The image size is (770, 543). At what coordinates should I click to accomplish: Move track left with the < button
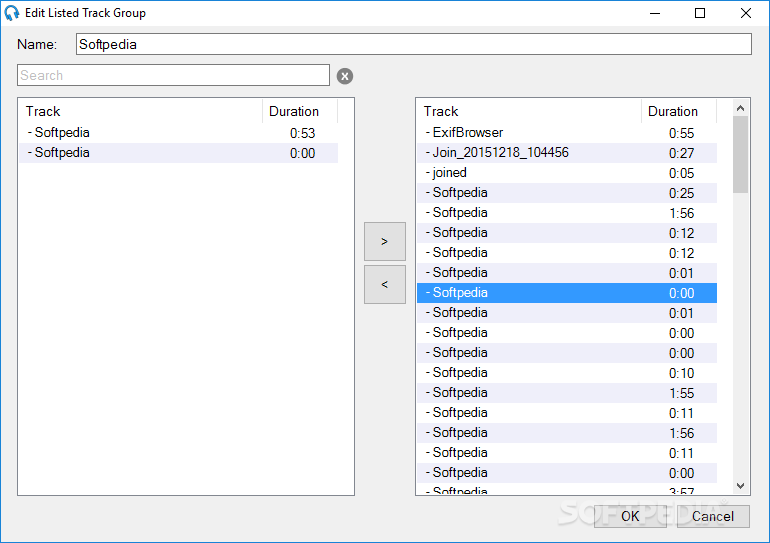[385, 285]
